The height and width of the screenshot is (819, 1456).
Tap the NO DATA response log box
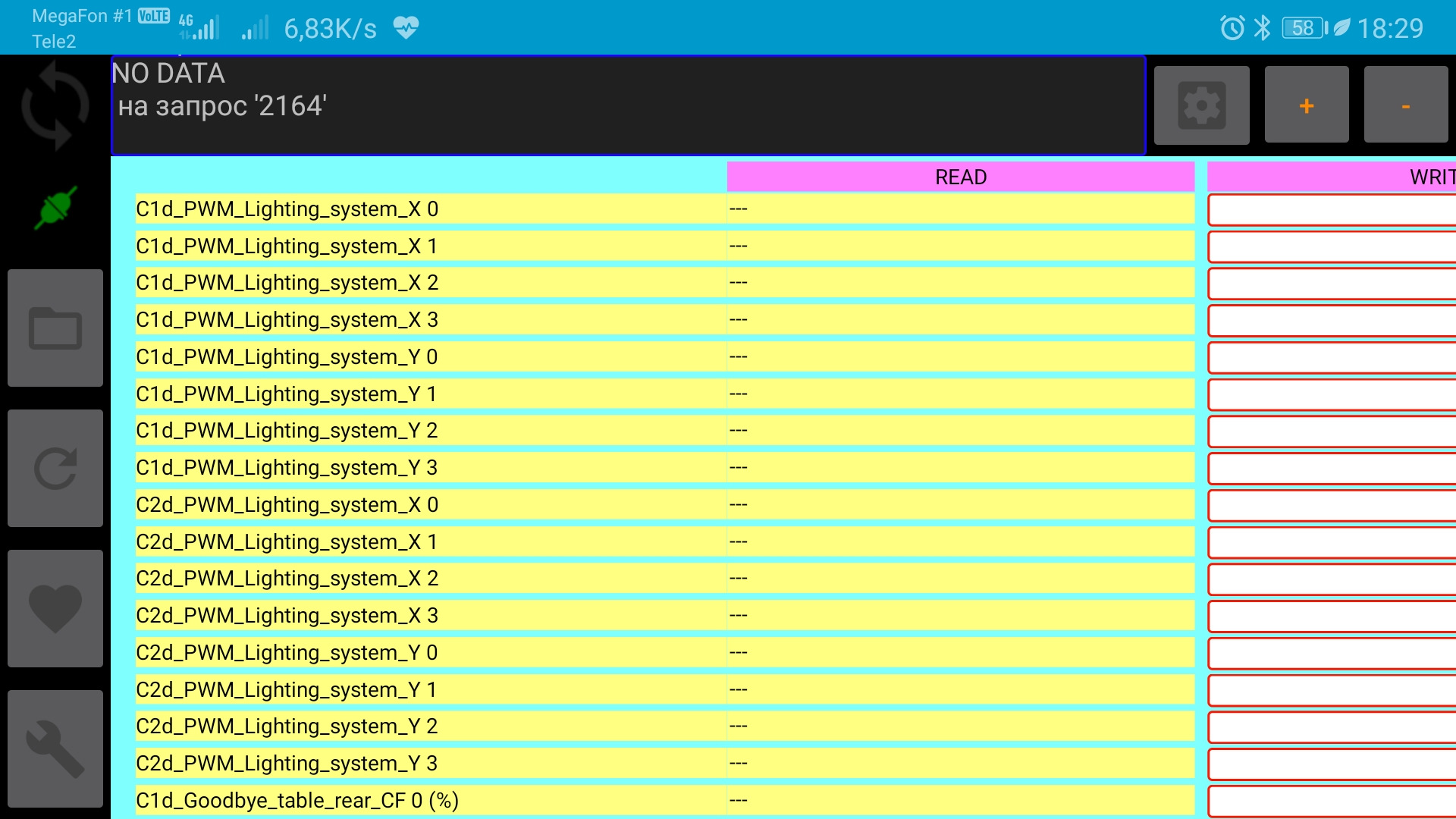pos(628,105)
